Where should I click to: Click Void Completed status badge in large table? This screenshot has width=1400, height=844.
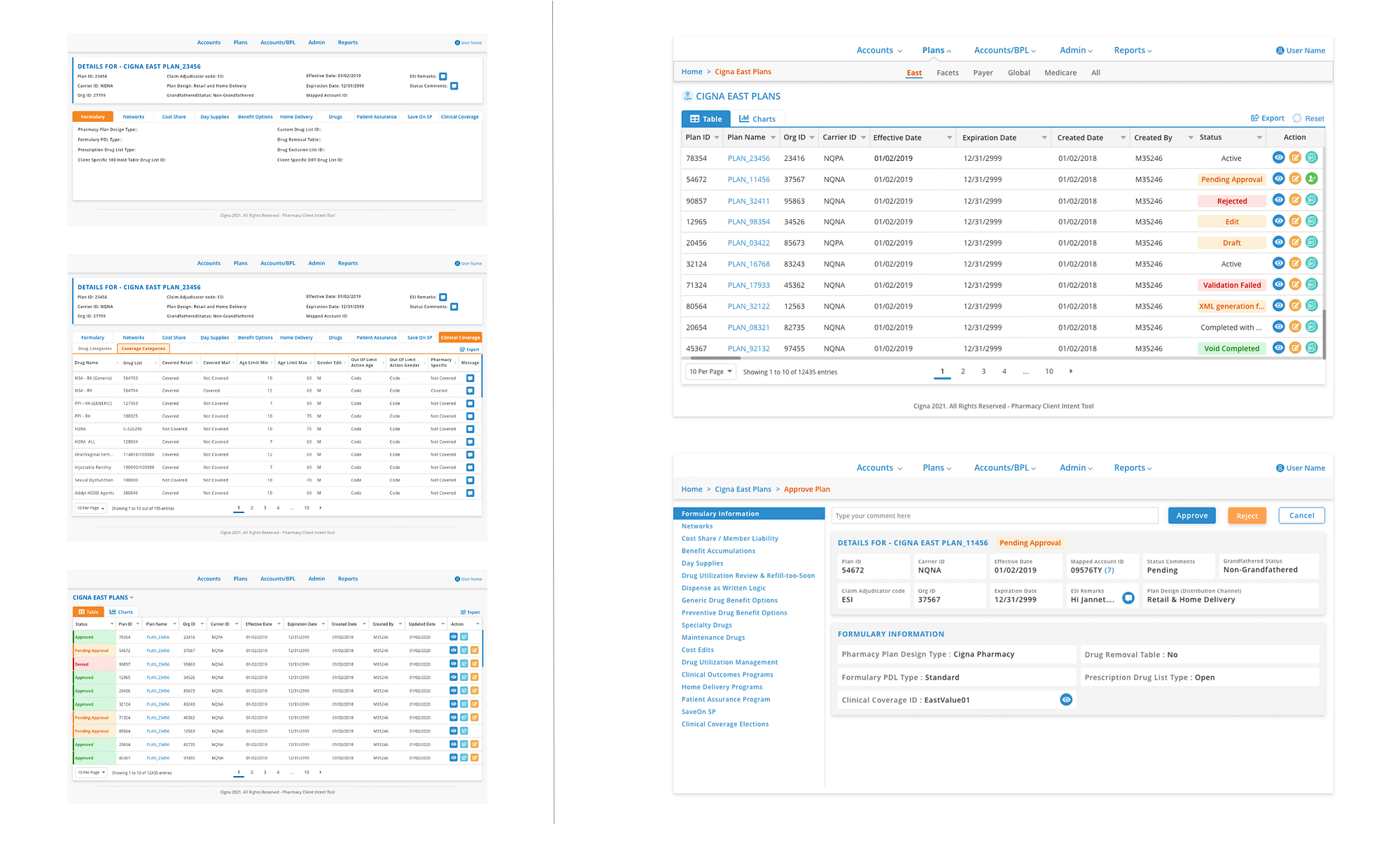[1232, 349]
